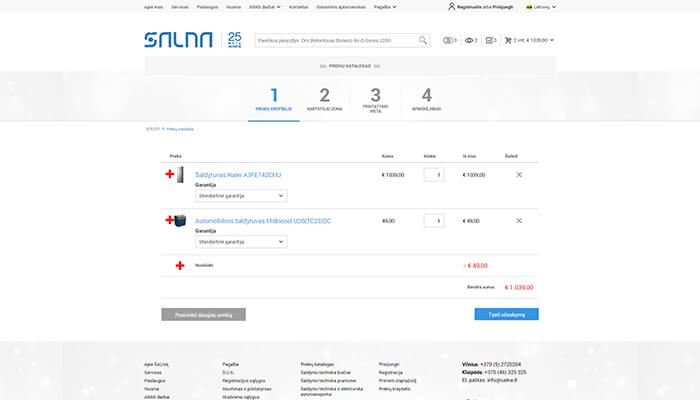
Task: Click the blue continue order button
Action: [x=506, y=314]
